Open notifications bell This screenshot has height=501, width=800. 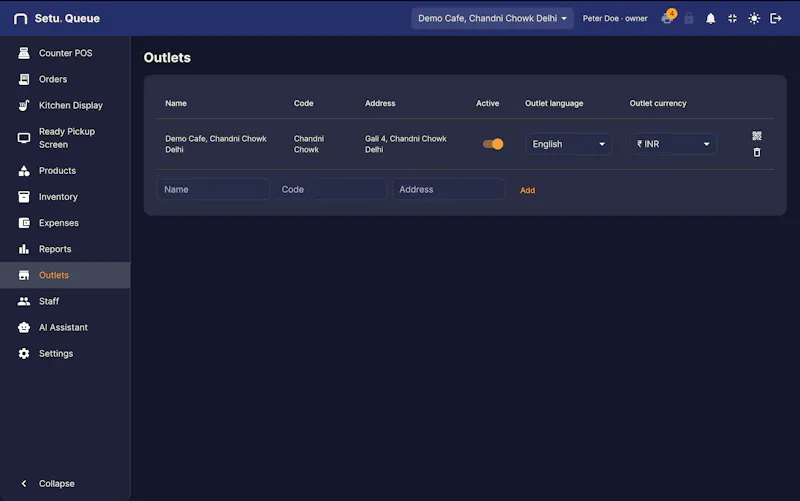pos(710,18)
